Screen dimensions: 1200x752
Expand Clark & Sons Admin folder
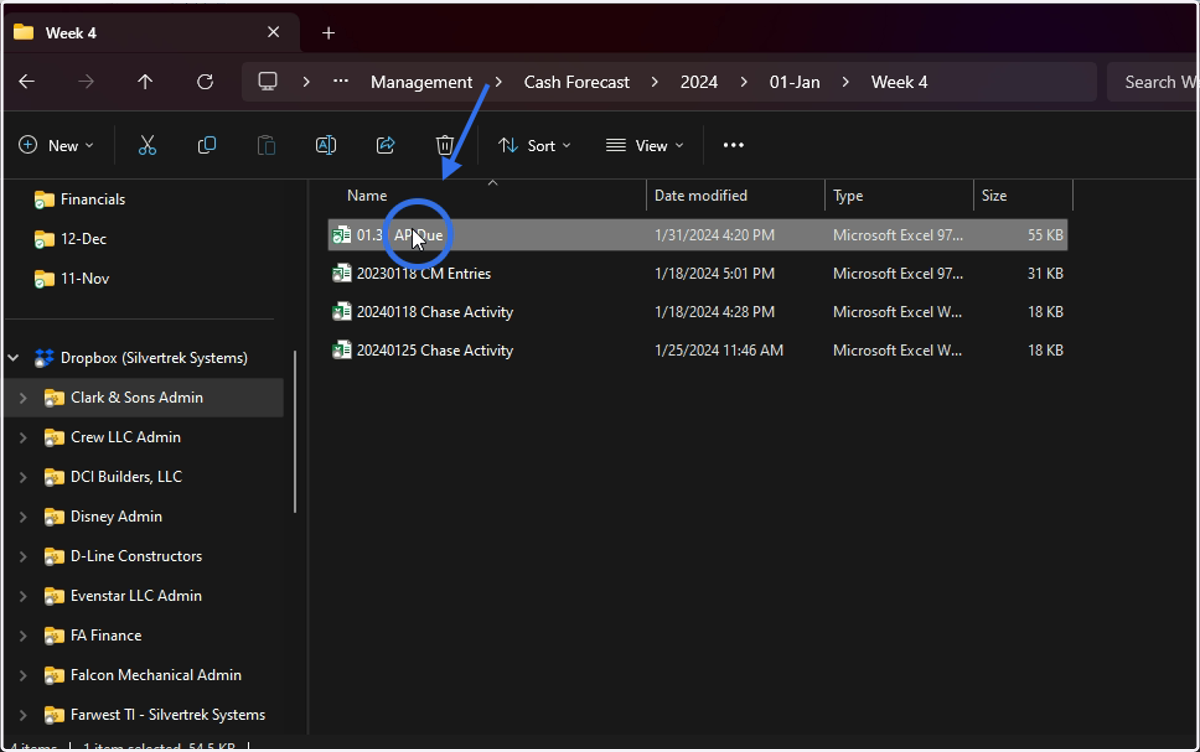23,398
